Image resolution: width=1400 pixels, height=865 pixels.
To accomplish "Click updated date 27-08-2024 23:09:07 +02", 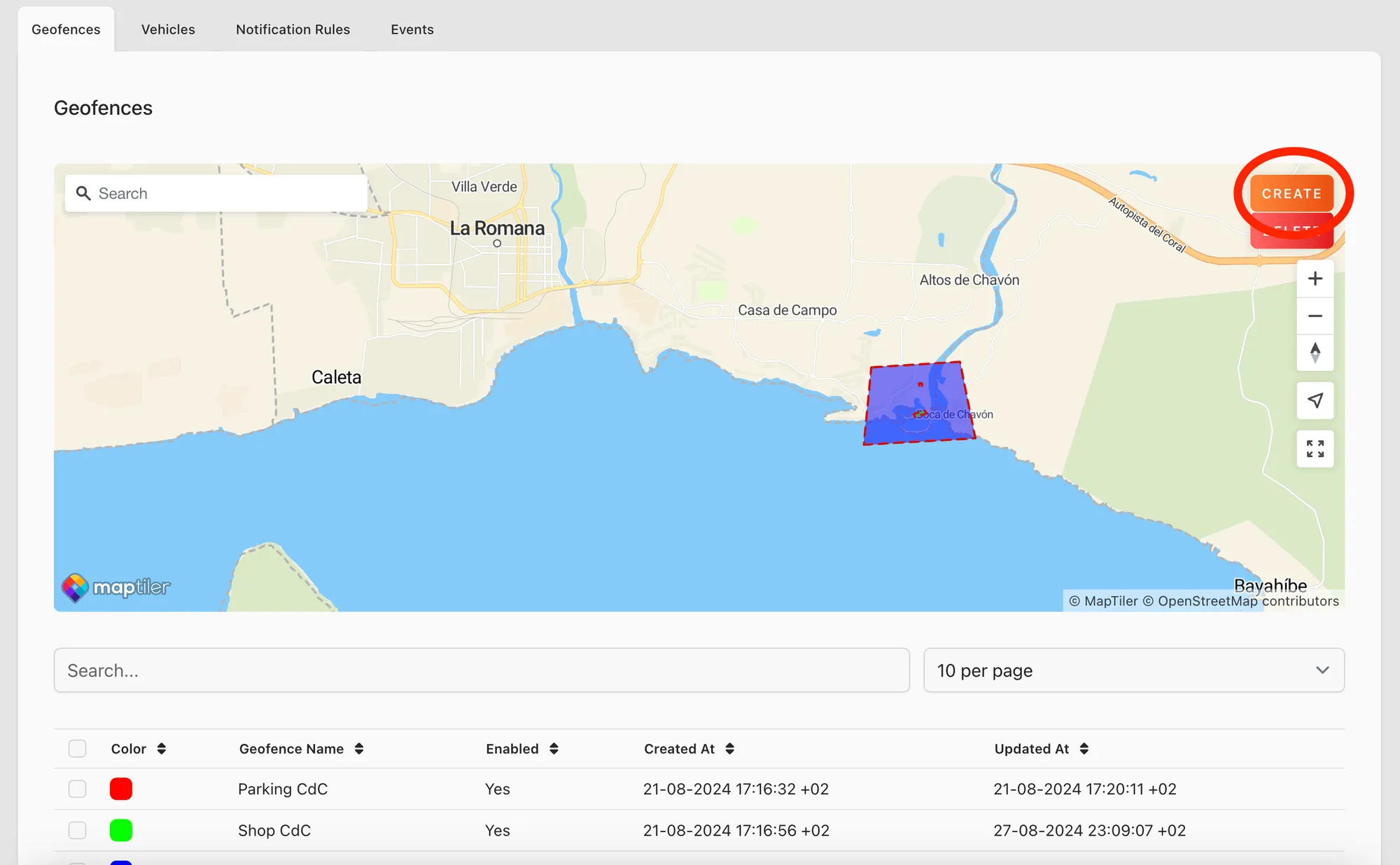I will click(x=1090, y=830).
